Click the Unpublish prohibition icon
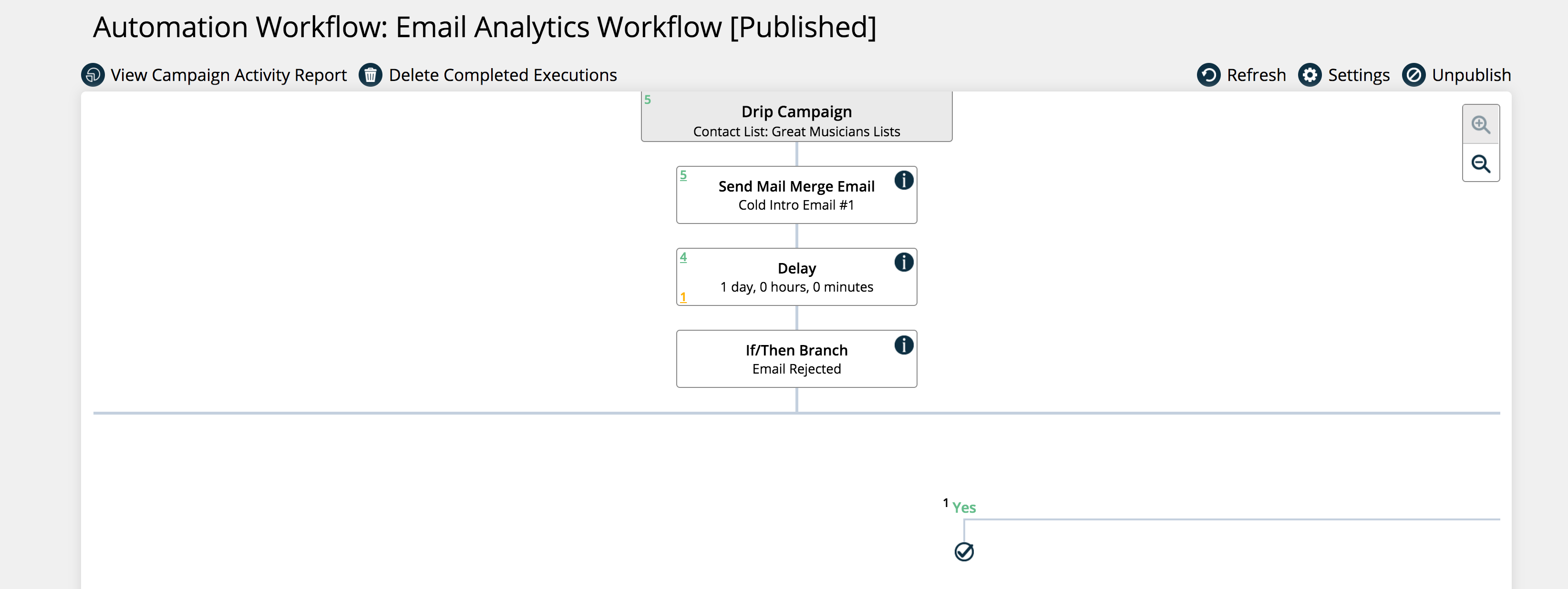The height and width of the screenshot is (589, 1568). (1413, 75)
